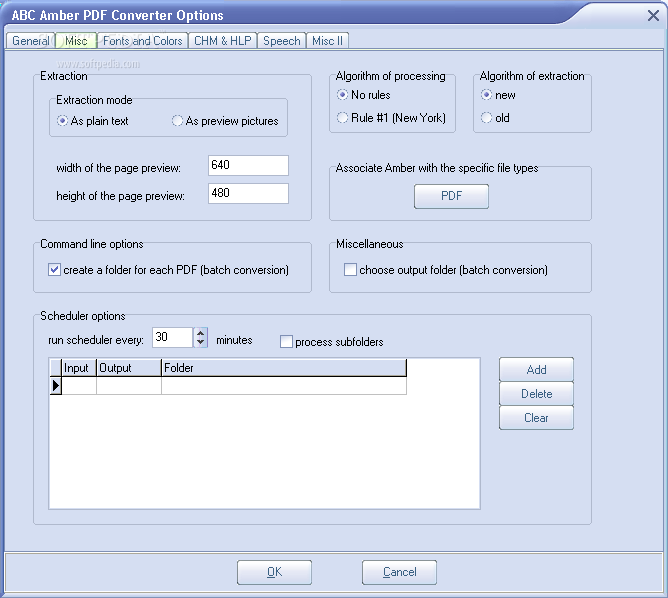Click the Output column header
Viewport: 668px width, 598px height.
[129, 368]
